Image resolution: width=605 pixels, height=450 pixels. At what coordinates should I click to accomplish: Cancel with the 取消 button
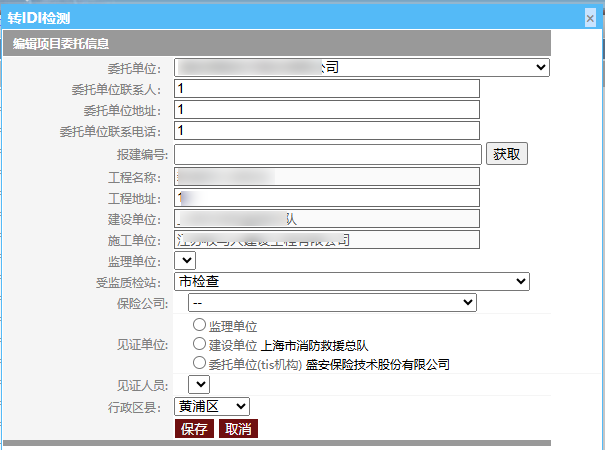tap(238, 429)
